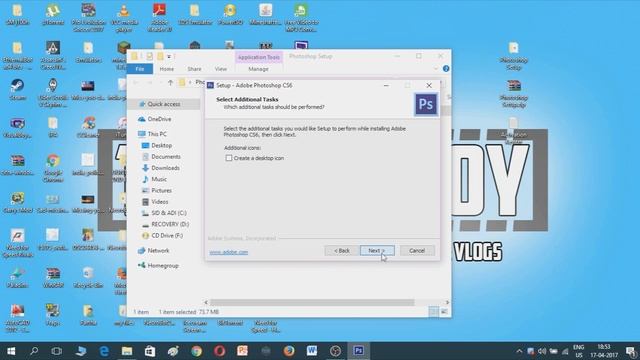
Task: Open the www.adobe.com link
Action: pyautogui.click(x=229, y=252)
